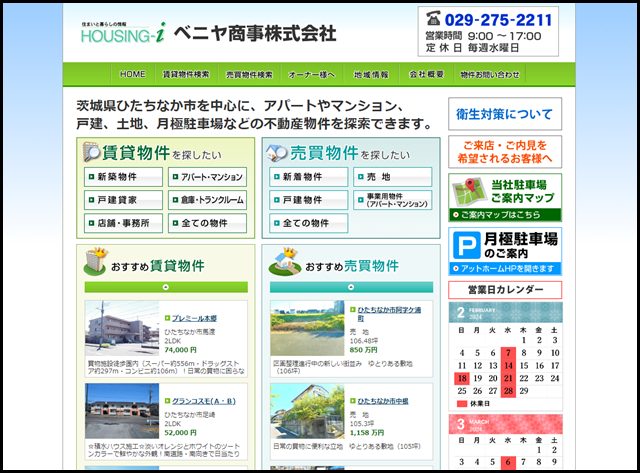The height and width of the screenshot is (473, 640).
Task: Select 事業用物件(アパート・マンション) sale category
Action: point(393,200)
